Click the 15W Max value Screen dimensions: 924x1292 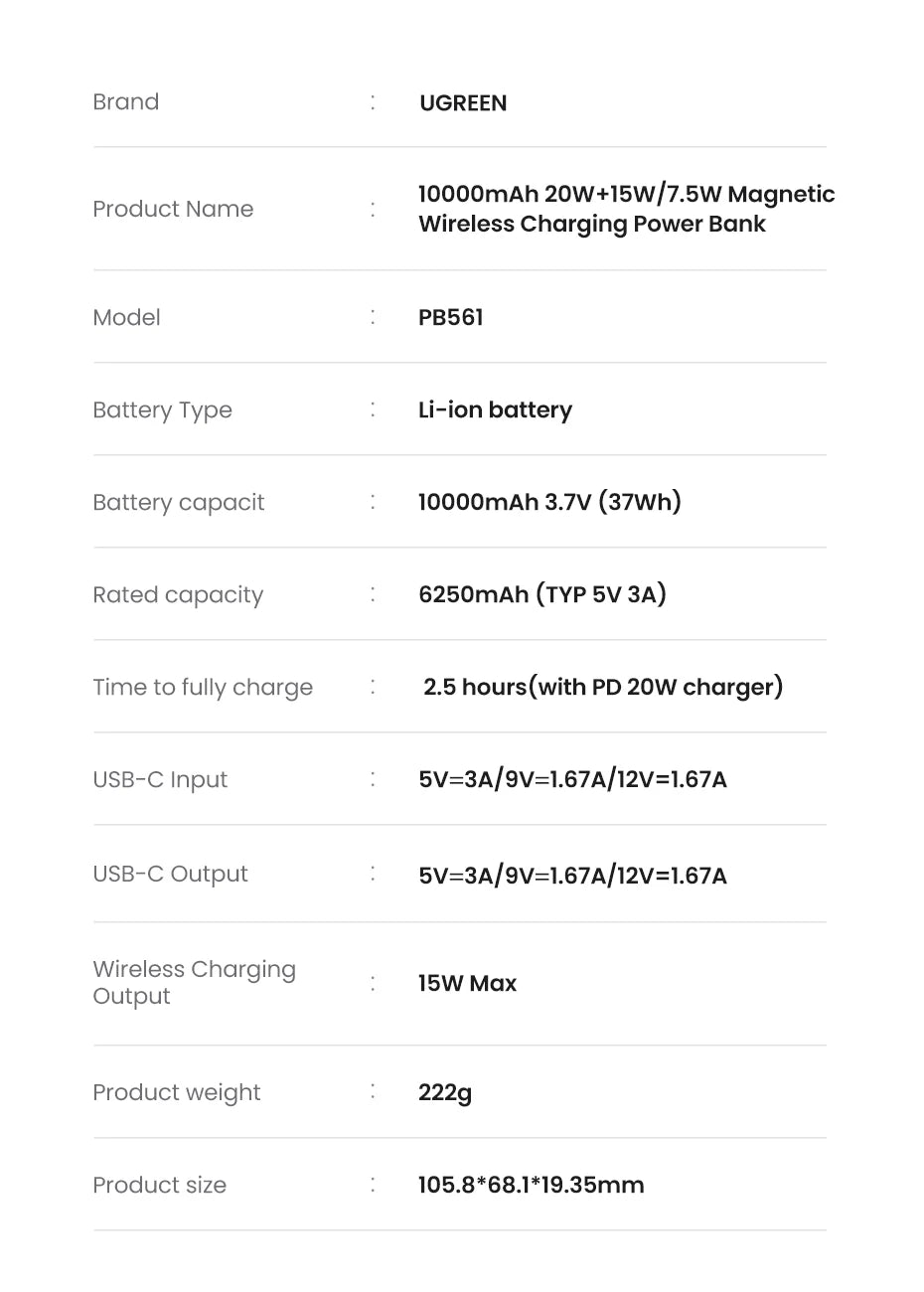point(467,984)
